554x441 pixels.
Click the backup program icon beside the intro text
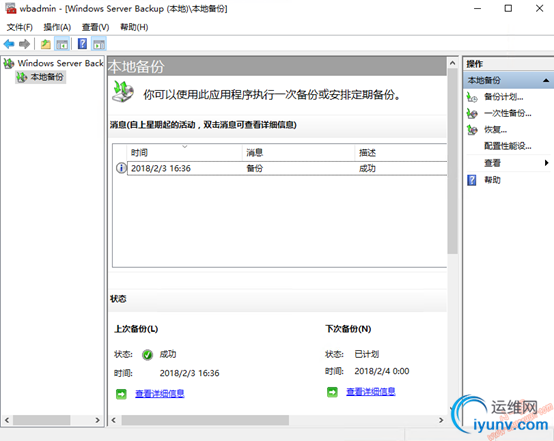click(123, 91)
